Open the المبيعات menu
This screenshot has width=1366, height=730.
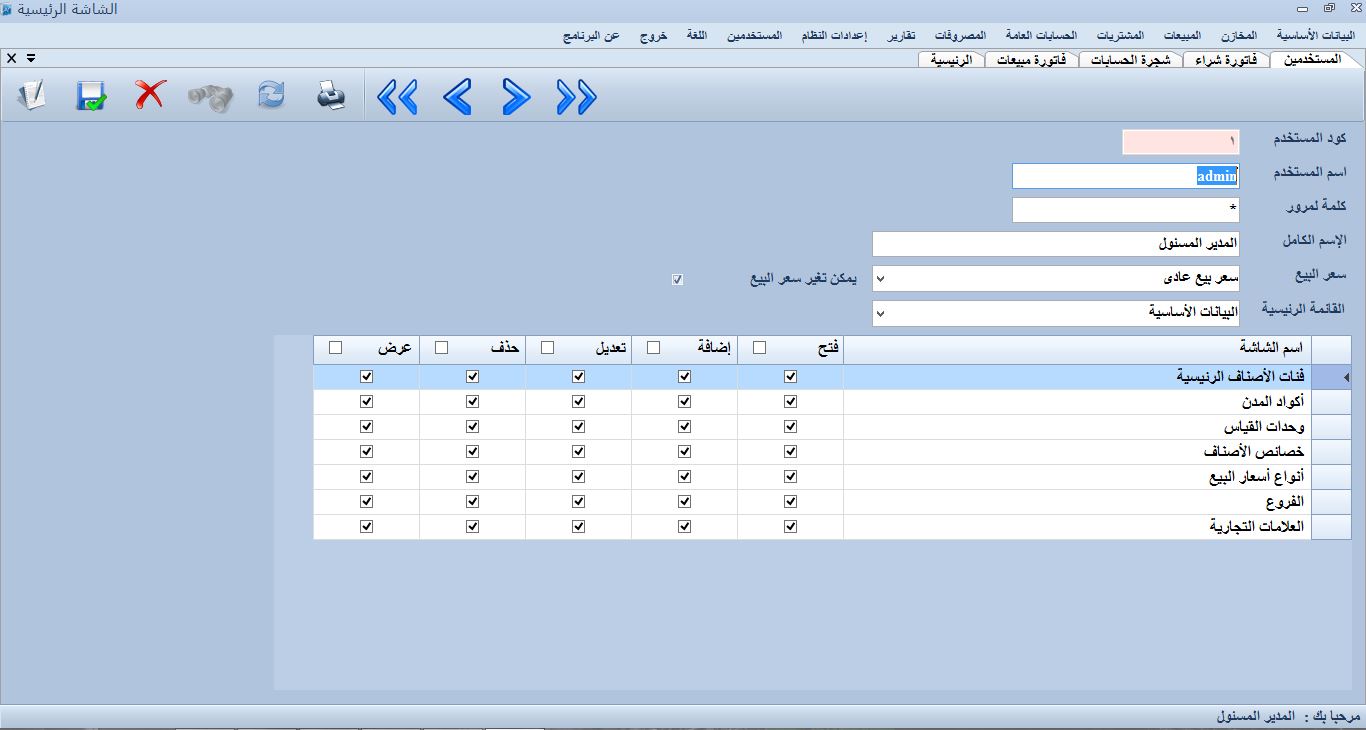[1182, 35]
